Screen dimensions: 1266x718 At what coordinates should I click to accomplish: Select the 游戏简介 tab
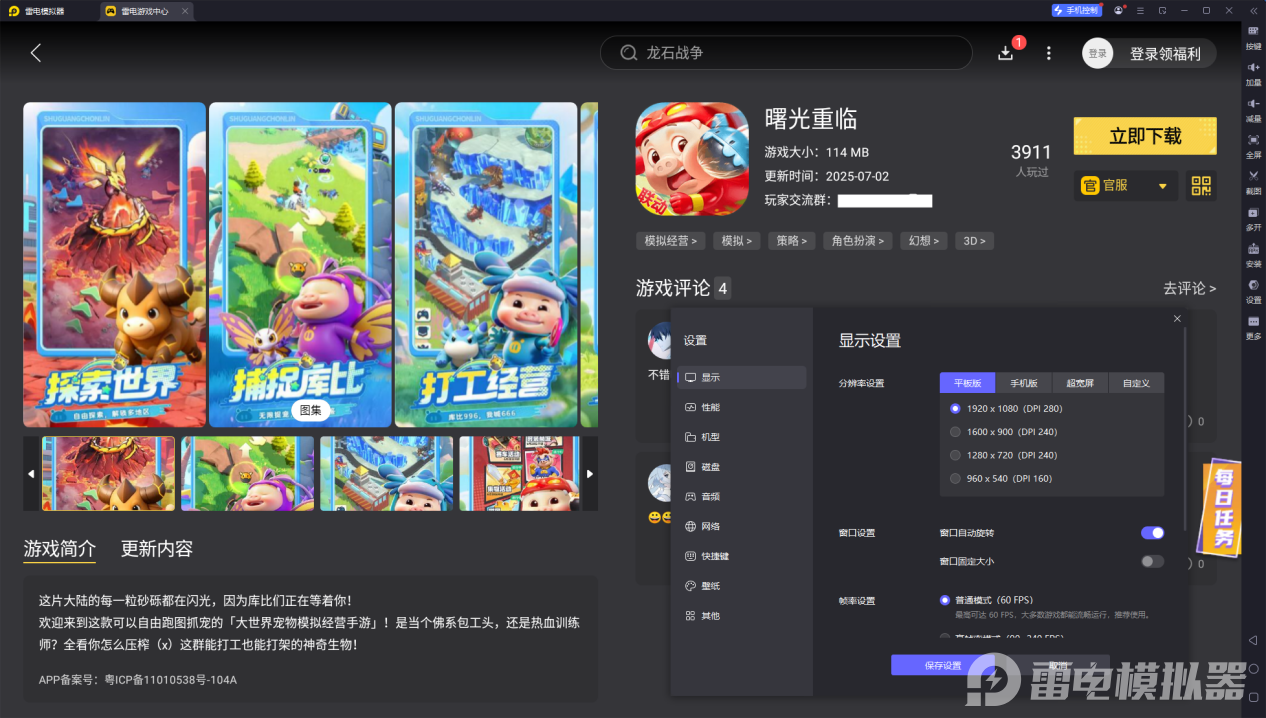point(60,549)
